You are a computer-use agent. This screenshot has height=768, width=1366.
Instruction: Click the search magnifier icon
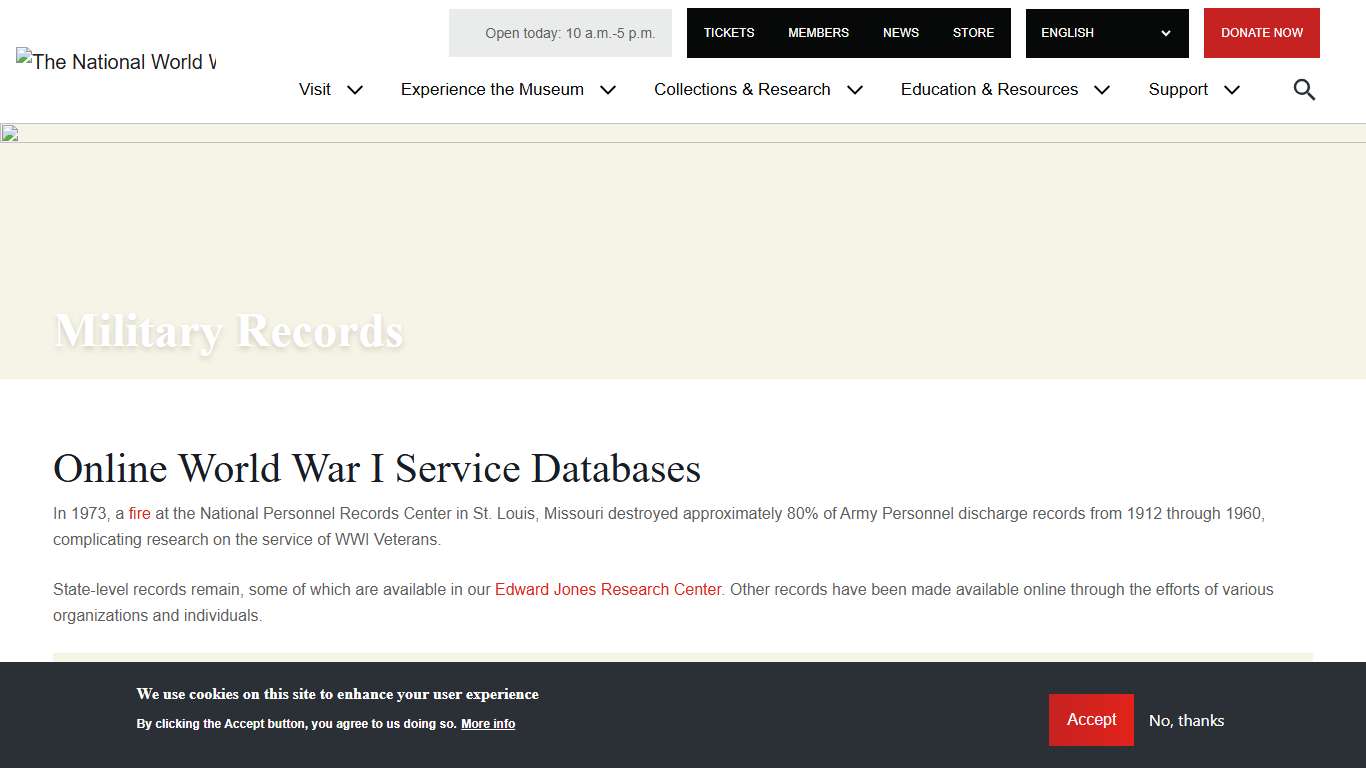pyautogui.click(x=1304, y=90)
